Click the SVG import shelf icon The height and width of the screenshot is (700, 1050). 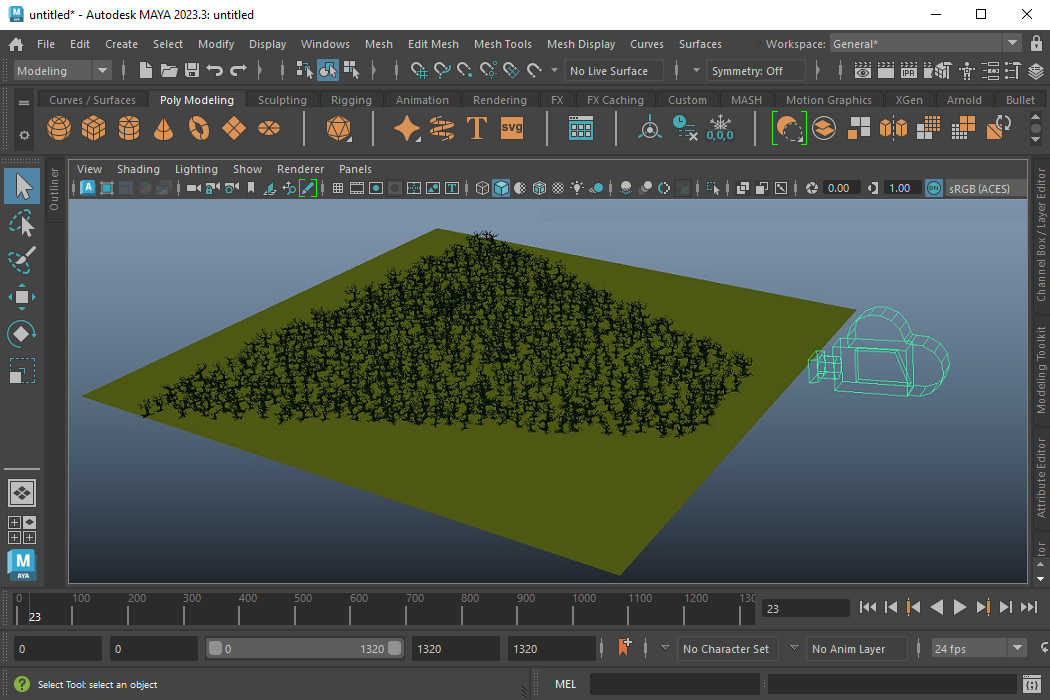click(x=512, y=128)
